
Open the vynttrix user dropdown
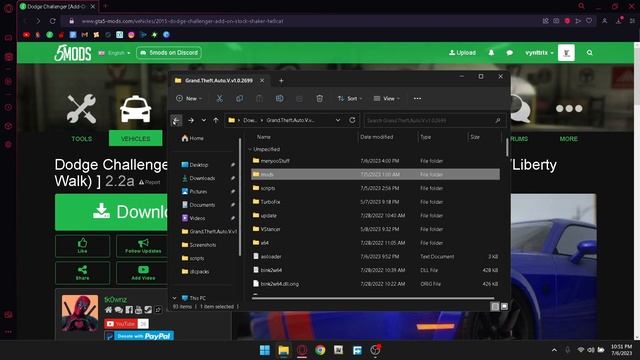click(539, 53)
